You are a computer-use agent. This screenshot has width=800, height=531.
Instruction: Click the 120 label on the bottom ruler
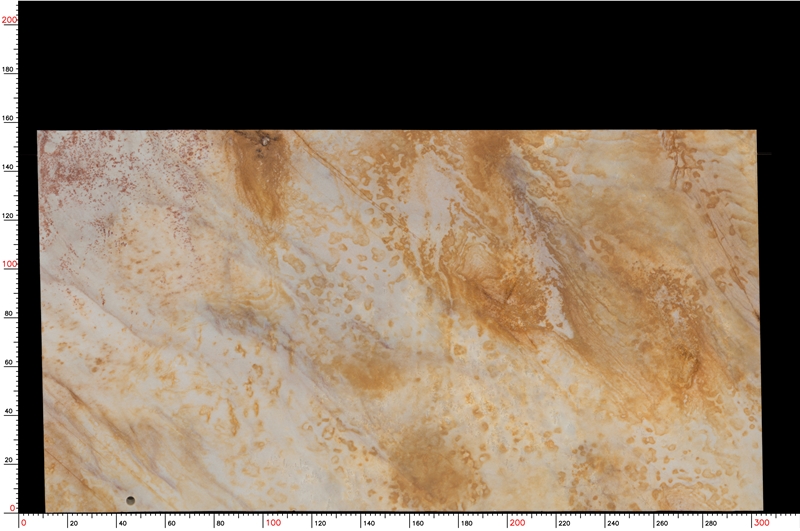tap(319, 523)
